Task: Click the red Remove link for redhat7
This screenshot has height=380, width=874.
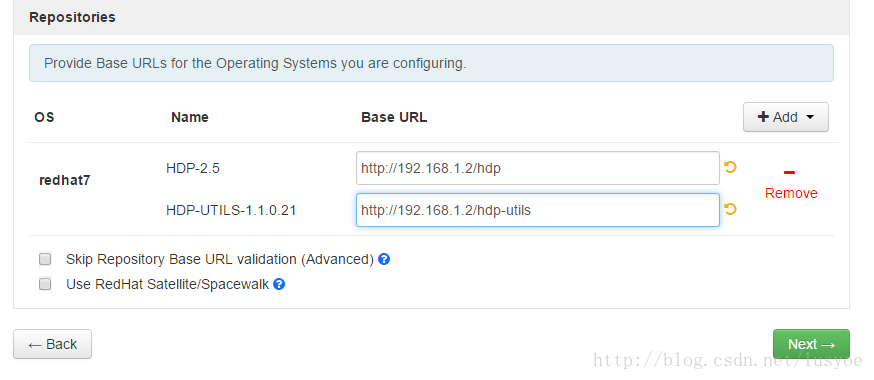Action: [791, 193]
